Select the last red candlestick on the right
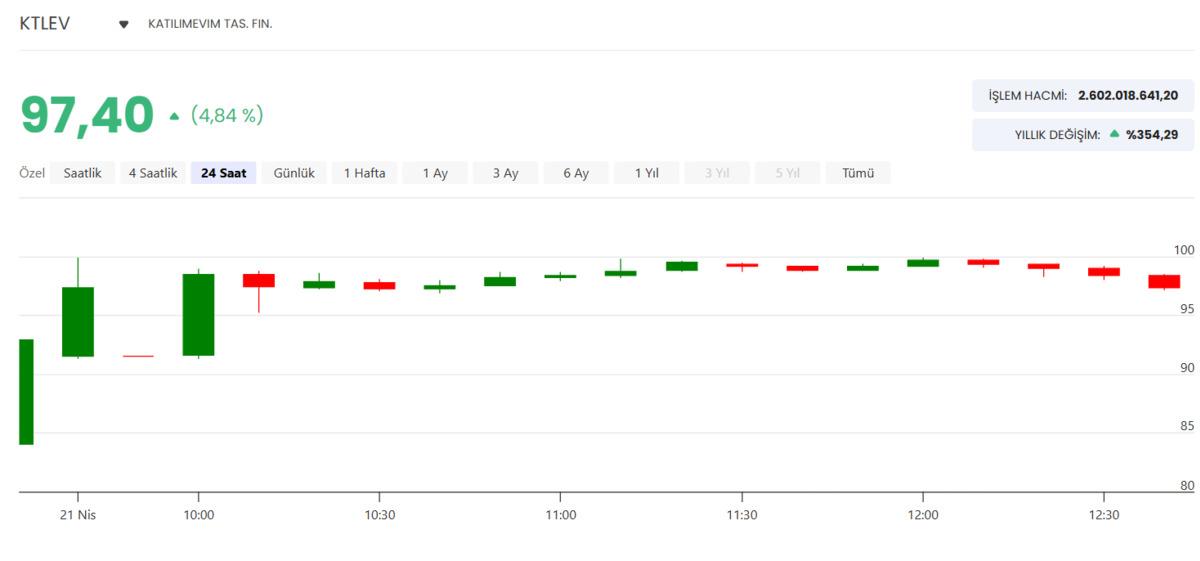Screen dimensions: 1200x561 tap(1164, 281)
